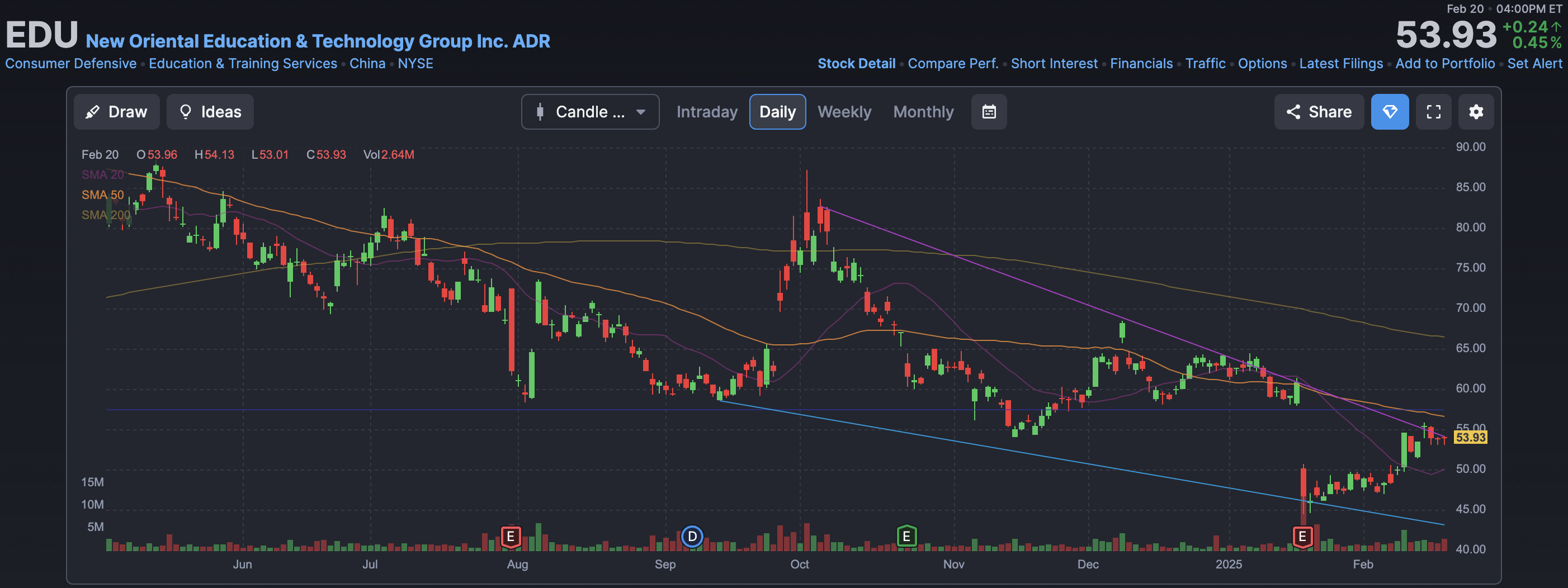Click the large 53.93 quote price
The height and width of the screenshot is (588, 1568).
tap(1446, 35)
